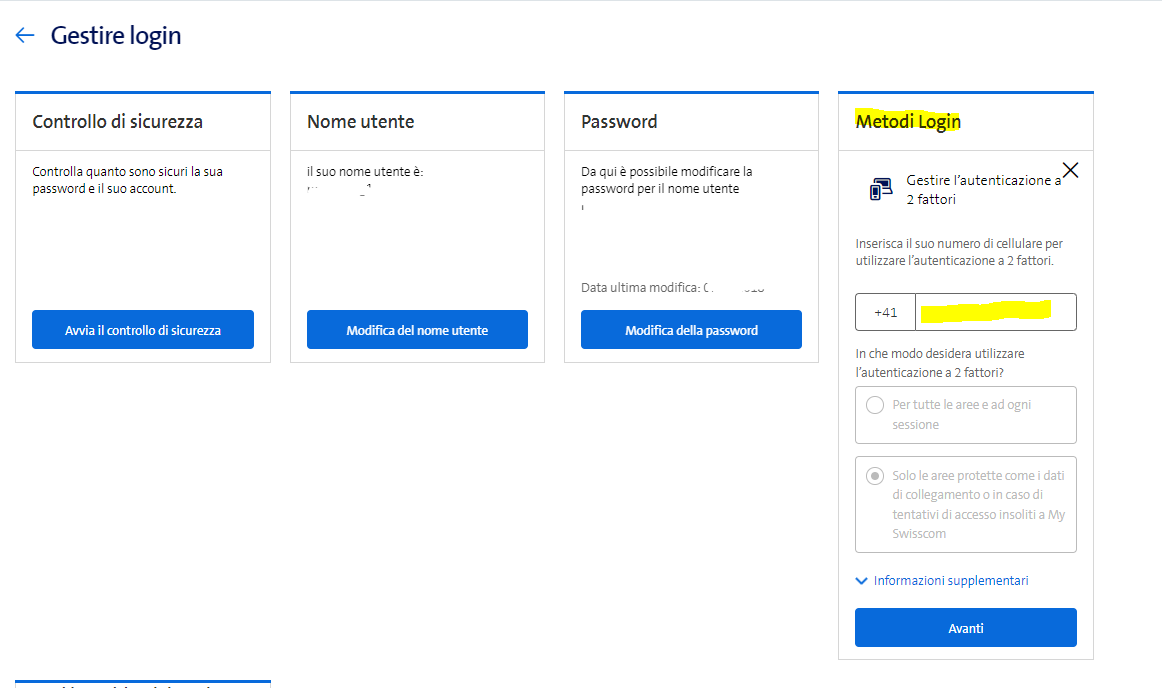Click the 'Controllo di sicurezza' card heading
1162x688 pixels.
tap(118, 122)
